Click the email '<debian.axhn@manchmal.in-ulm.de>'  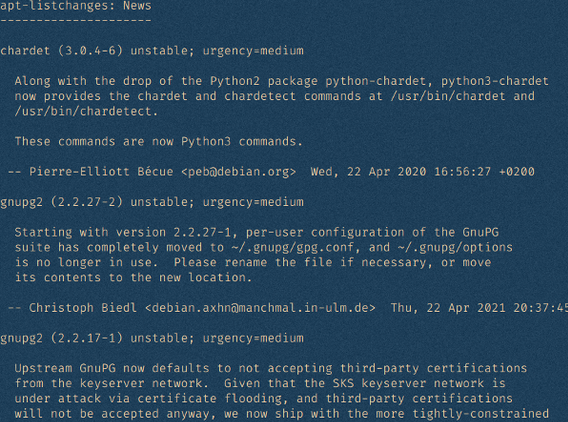pos(260,308)
